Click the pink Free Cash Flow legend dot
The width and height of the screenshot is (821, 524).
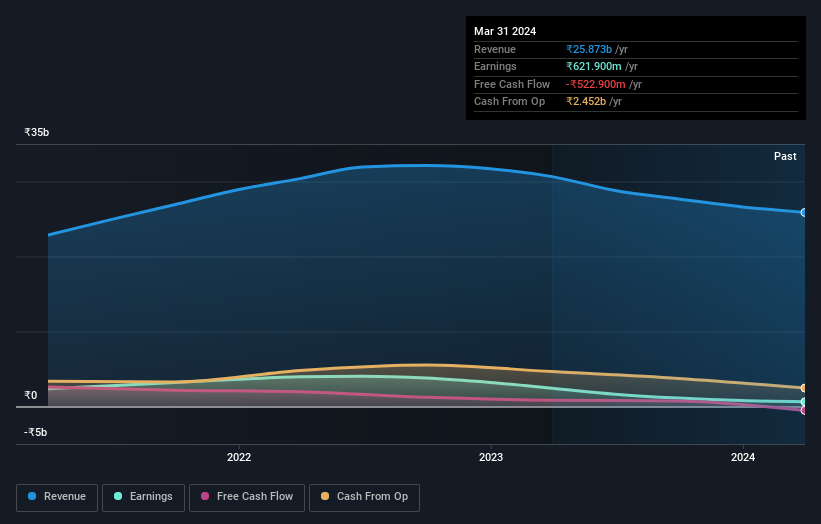pos(205,496)
